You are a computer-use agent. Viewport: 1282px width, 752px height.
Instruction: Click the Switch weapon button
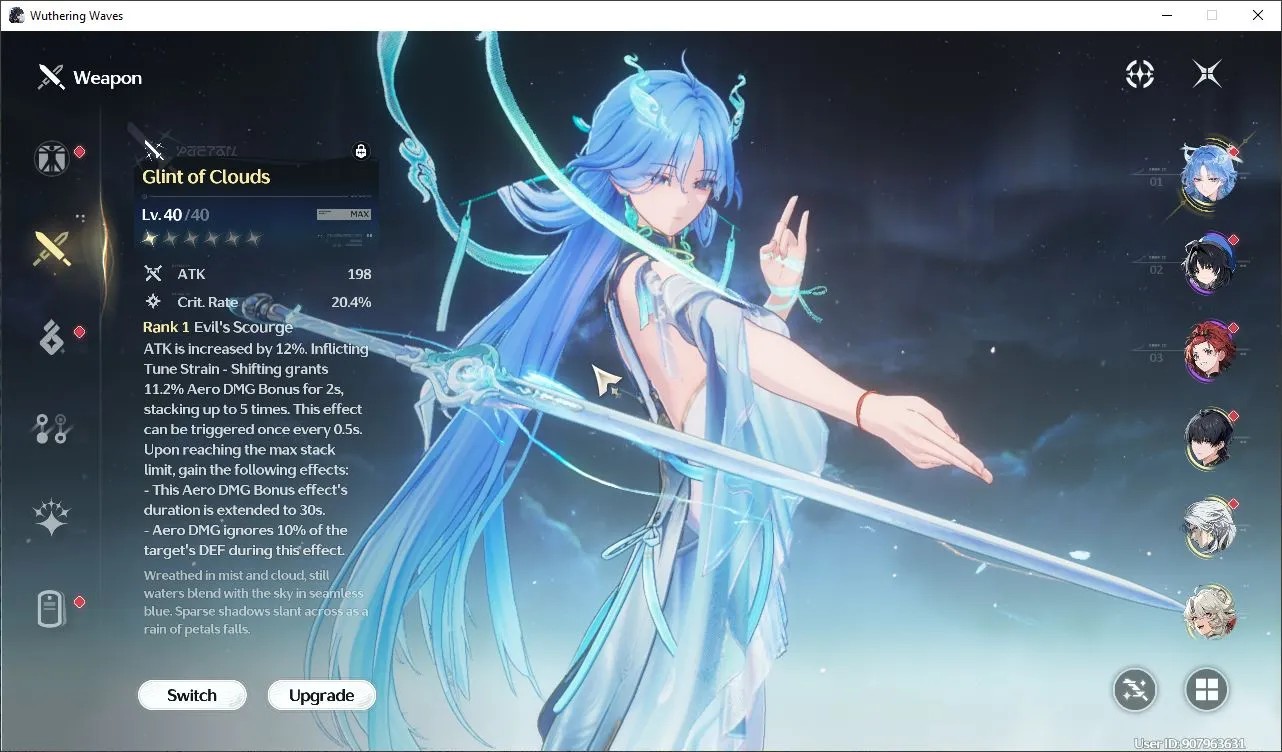192,695
